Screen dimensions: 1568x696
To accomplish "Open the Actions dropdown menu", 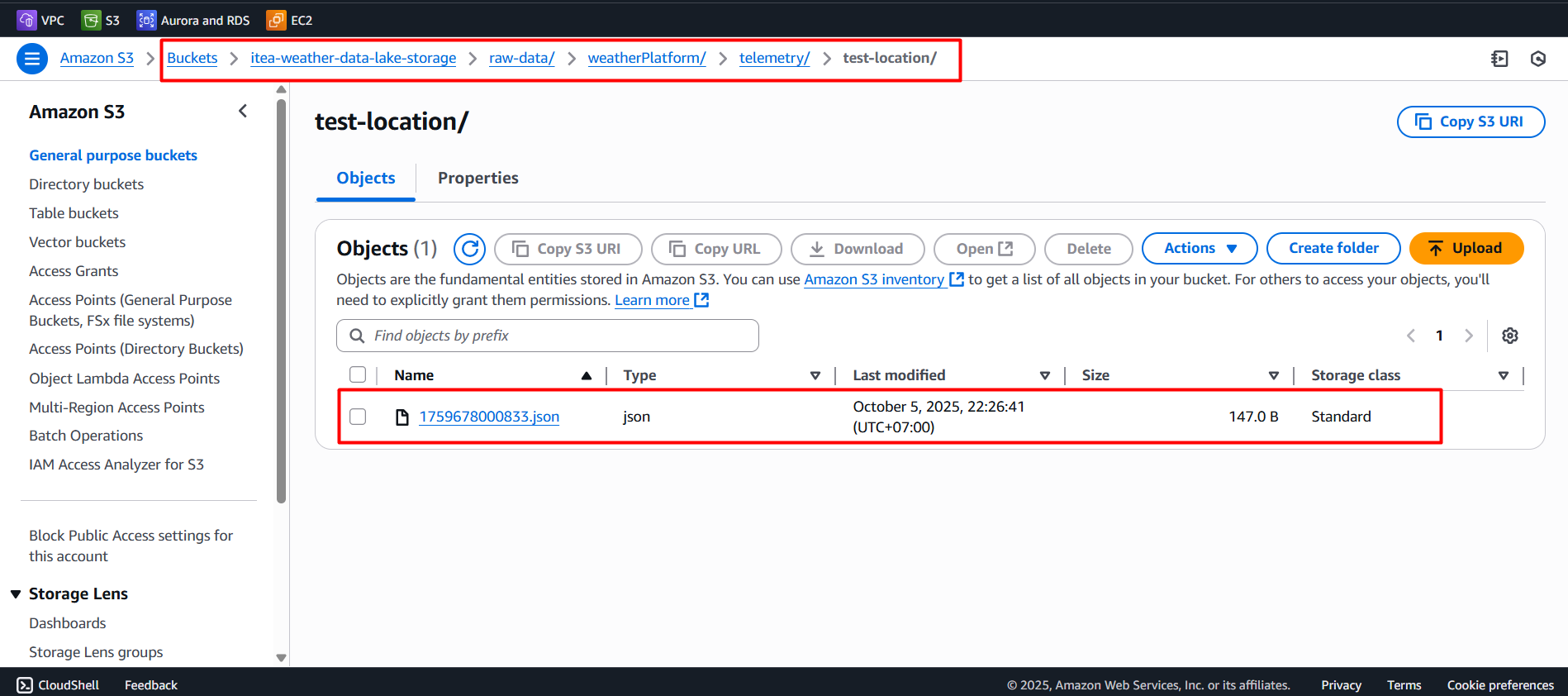I will pos(1199,248).
